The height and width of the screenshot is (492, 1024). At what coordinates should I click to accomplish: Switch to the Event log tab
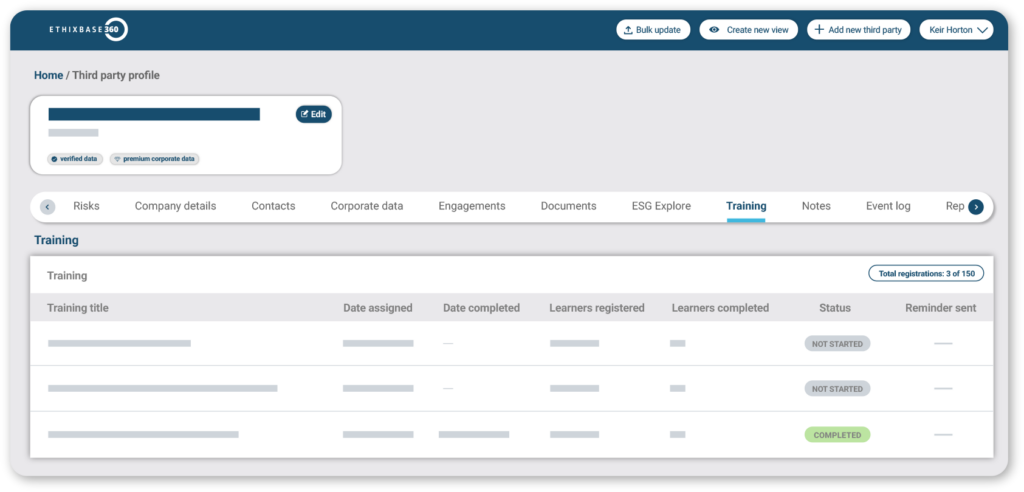click(888, 206)
